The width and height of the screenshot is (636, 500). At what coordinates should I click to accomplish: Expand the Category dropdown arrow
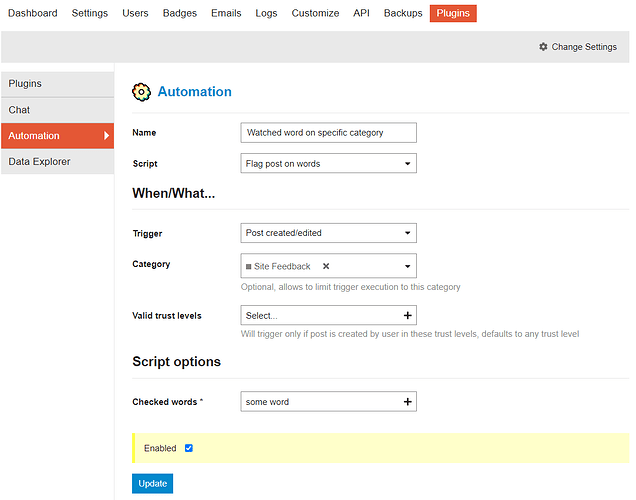pos(407,266)
